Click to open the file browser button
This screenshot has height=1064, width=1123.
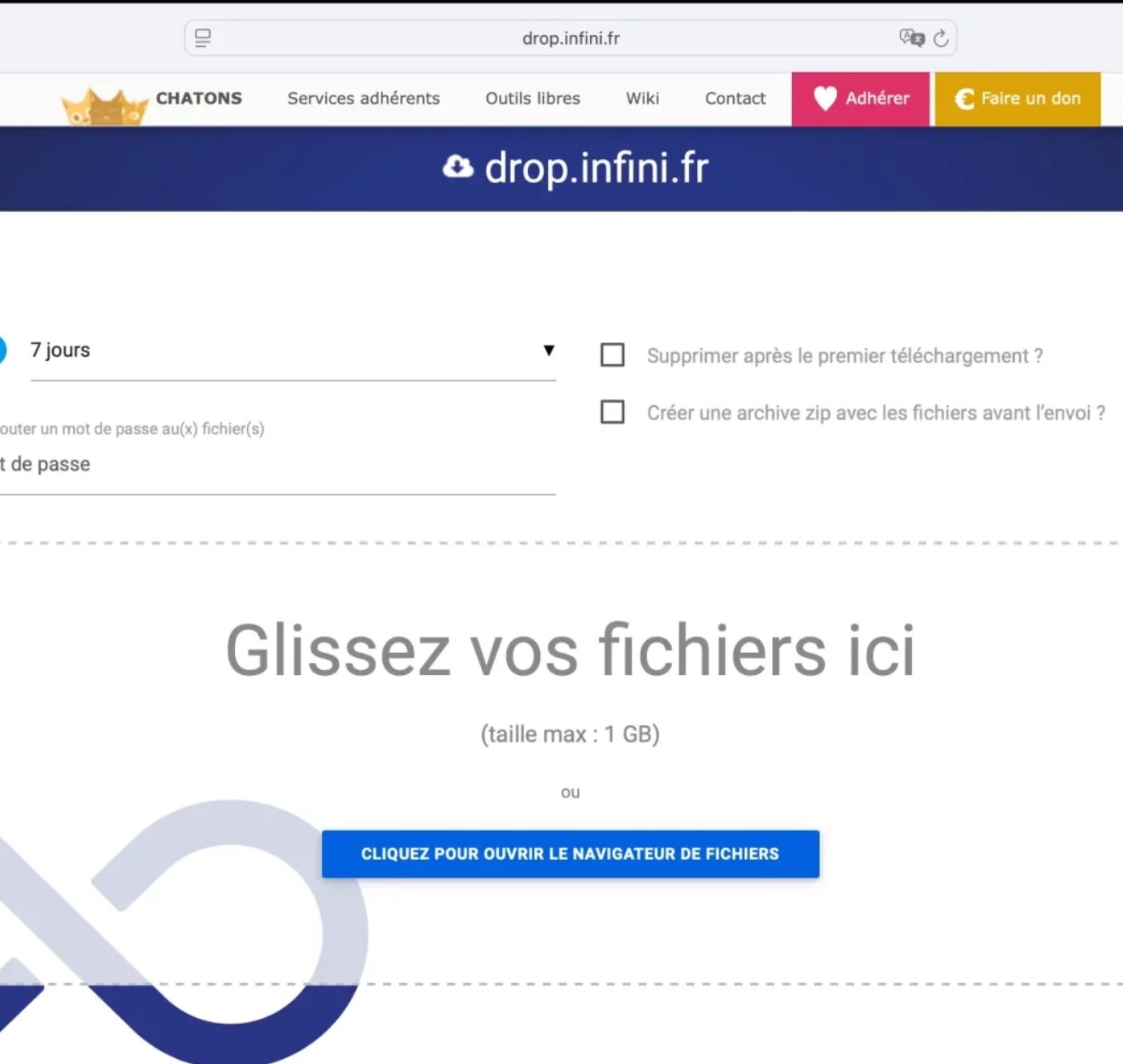570,854
